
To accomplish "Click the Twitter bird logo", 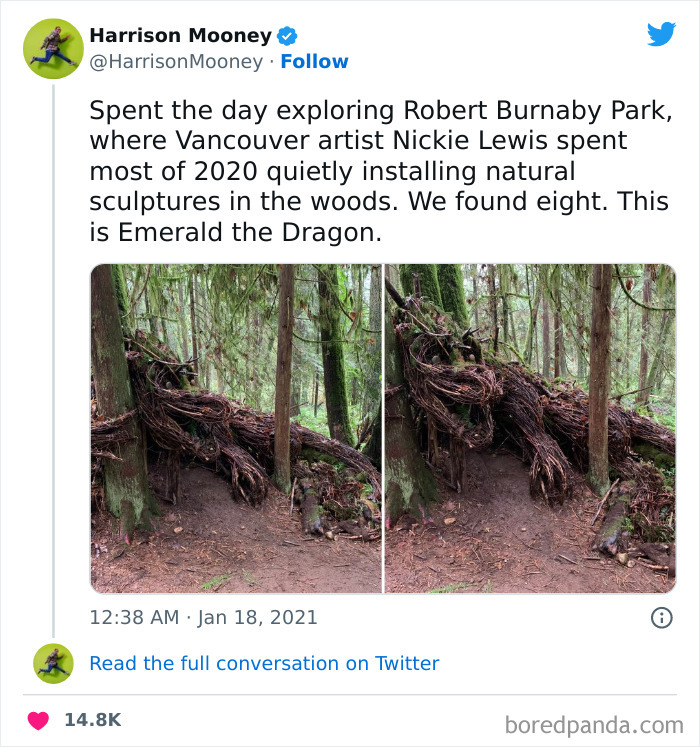I will point(661,35).
